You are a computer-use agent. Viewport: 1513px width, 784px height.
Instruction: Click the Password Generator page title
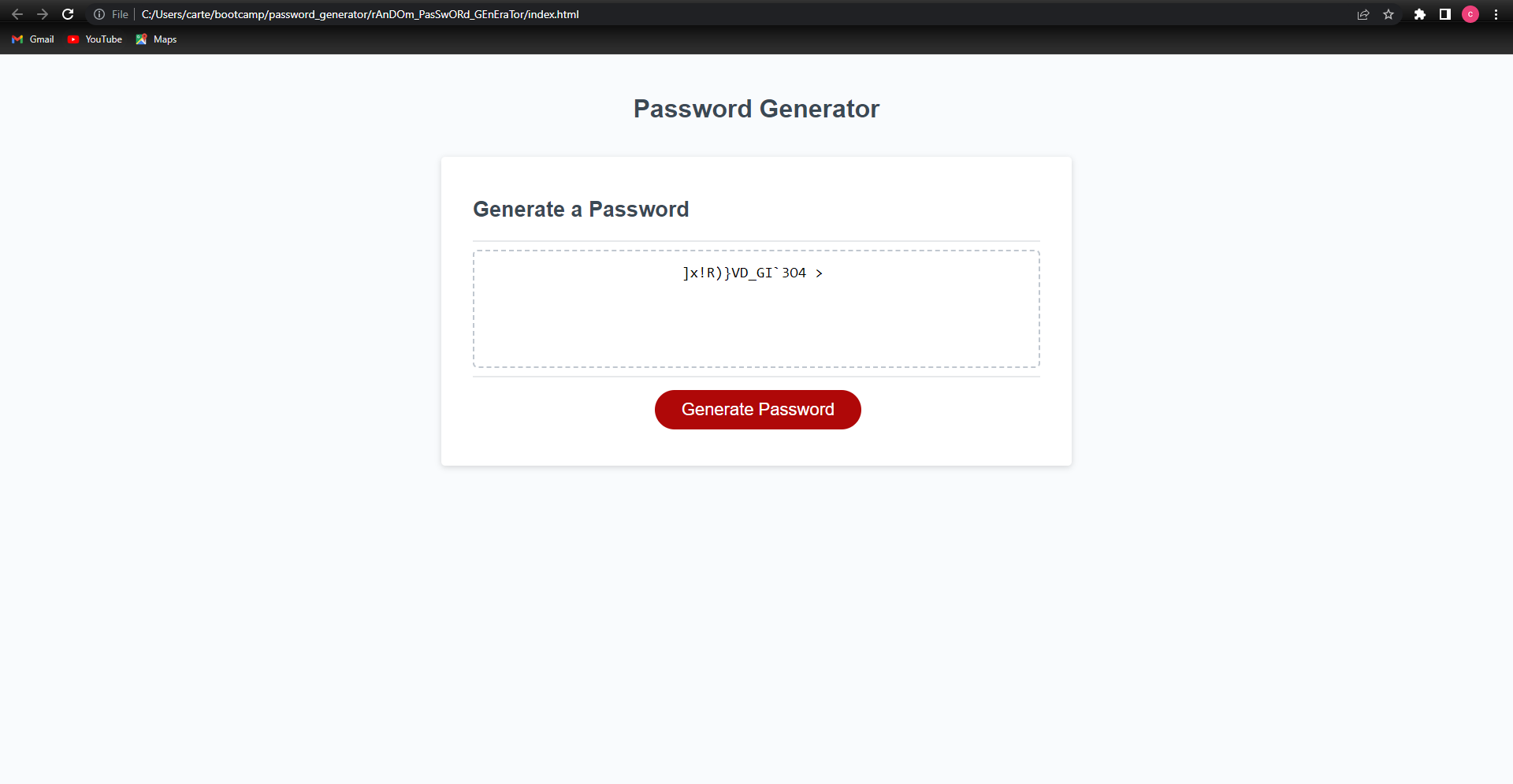point(756,109)
